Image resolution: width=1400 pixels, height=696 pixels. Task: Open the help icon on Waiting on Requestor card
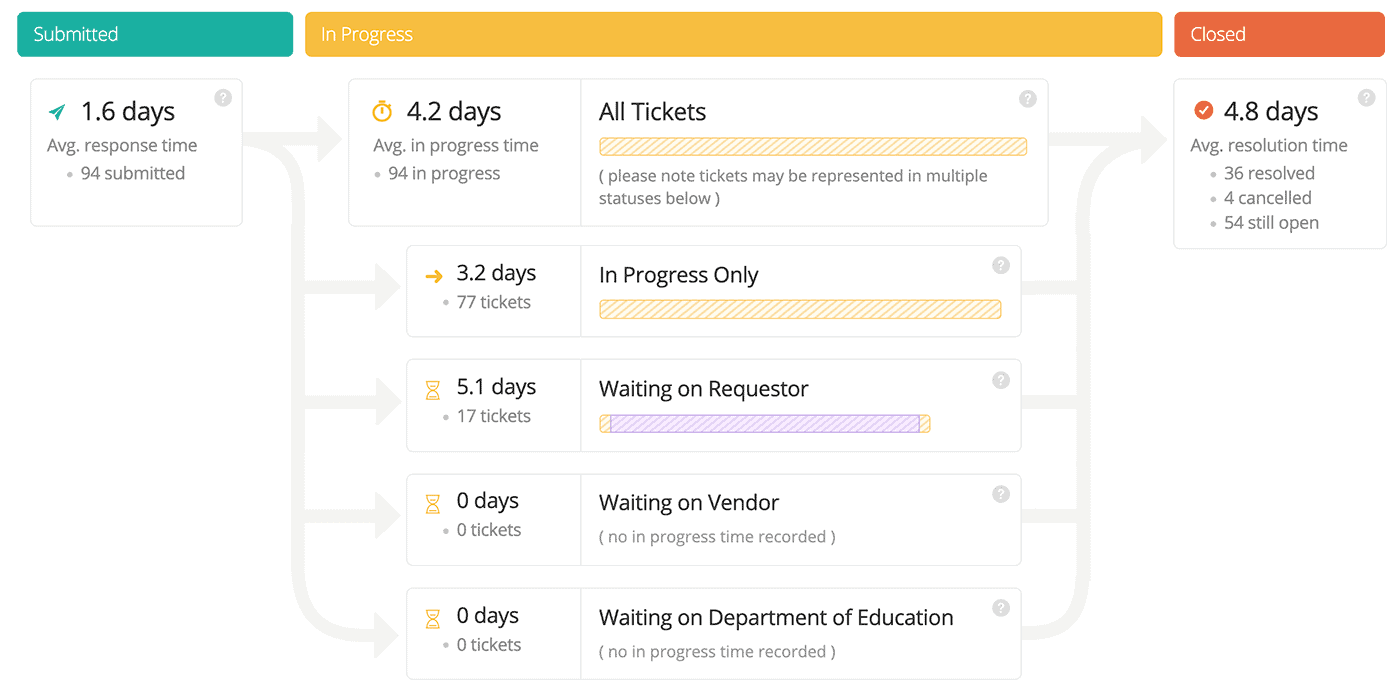pyautogui.click(x=1001, y=379)
